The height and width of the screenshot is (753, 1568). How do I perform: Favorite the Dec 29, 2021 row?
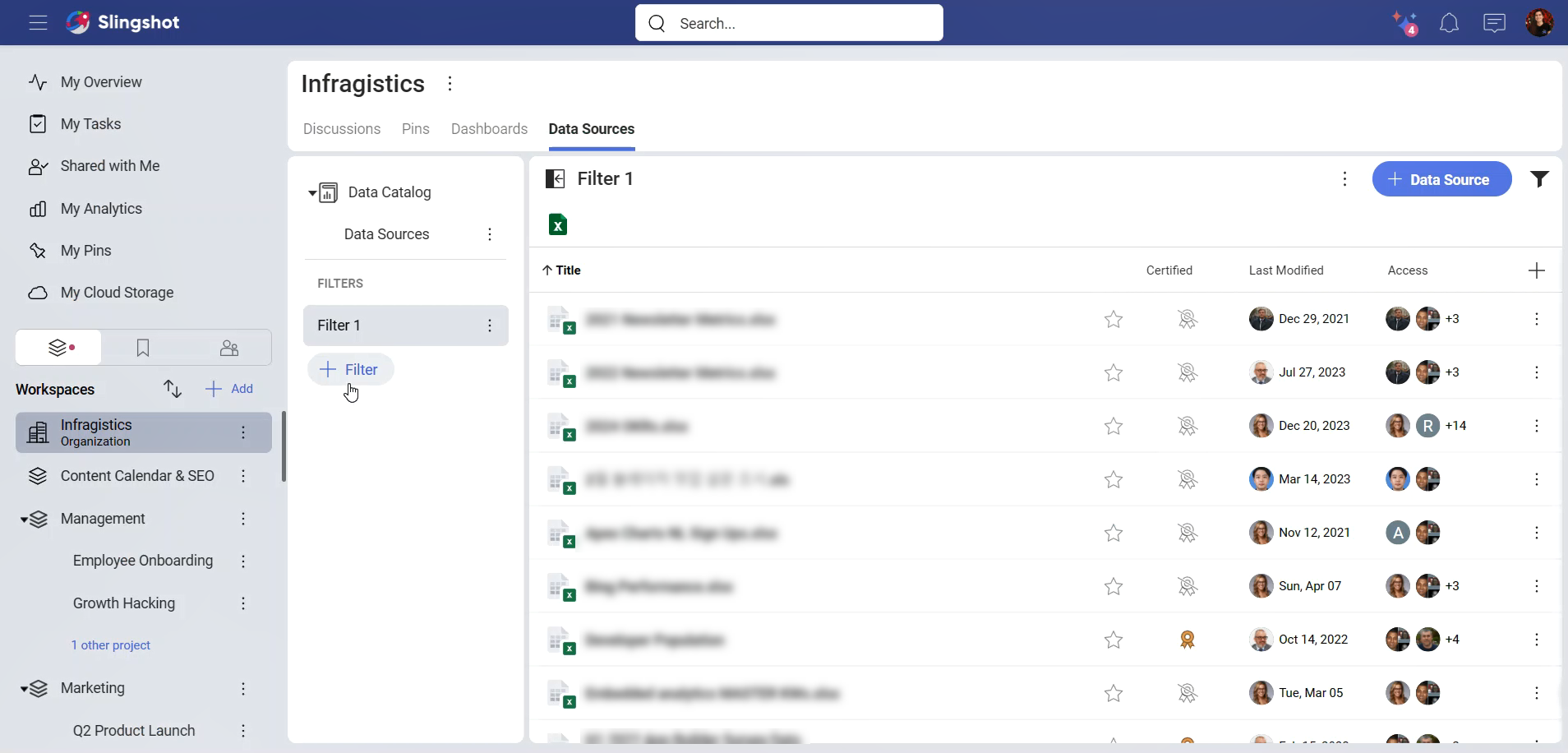coord(1114,319)
